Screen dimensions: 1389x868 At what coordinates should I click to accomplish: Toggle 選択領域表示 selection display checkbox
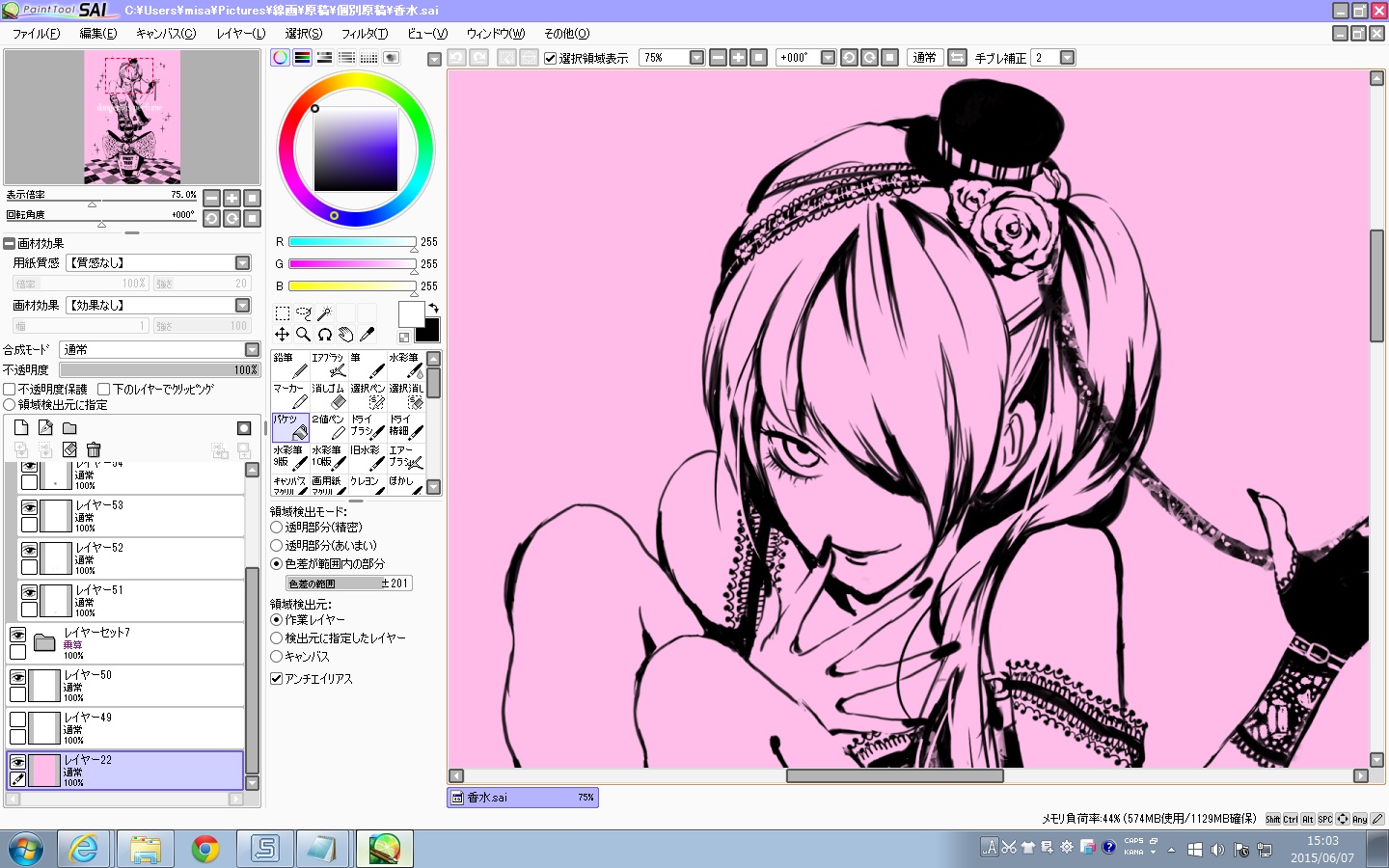tap(551, 58)
